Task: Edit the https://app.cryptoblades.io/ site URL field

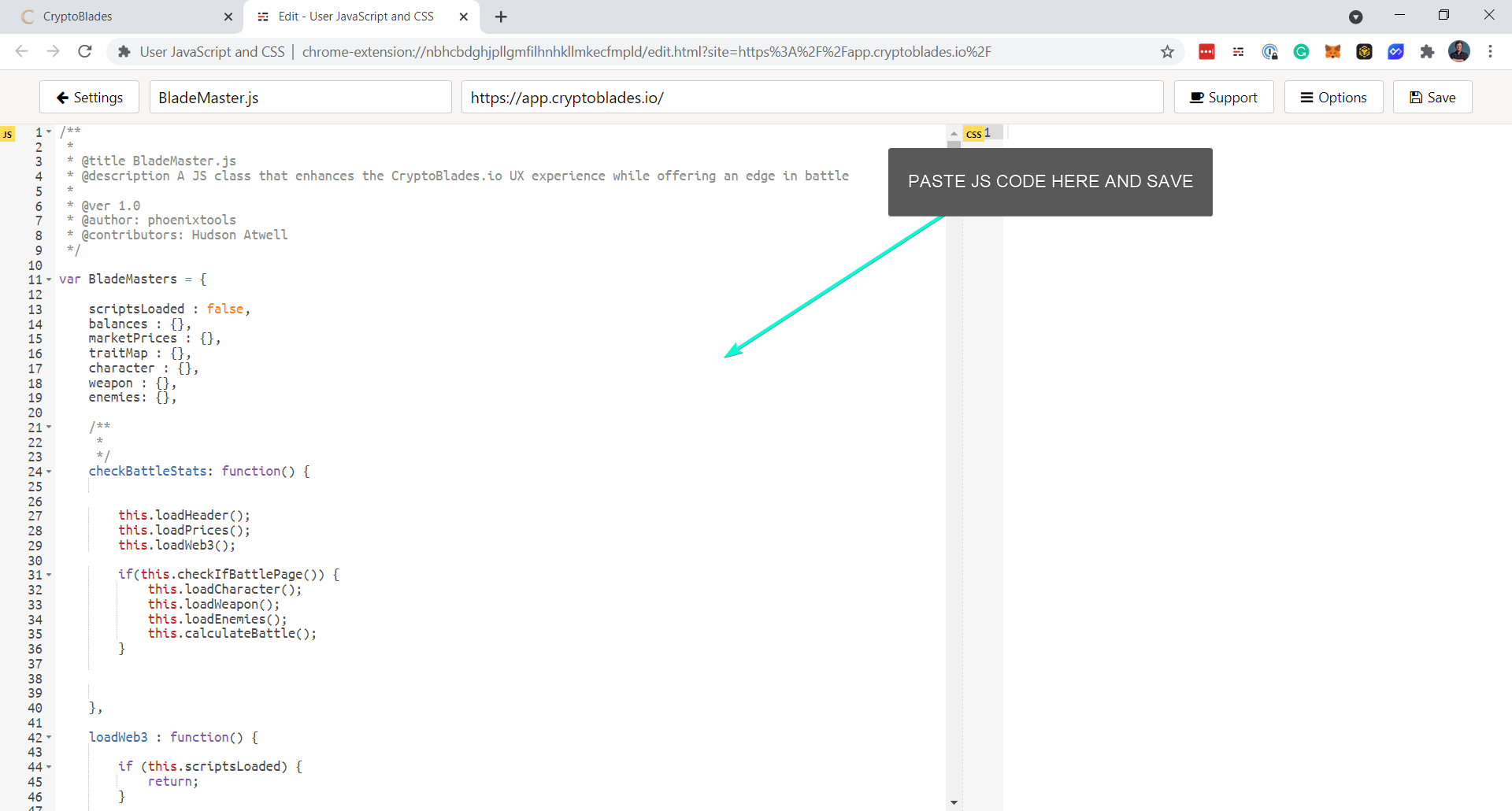Action: tap(812, 97)
